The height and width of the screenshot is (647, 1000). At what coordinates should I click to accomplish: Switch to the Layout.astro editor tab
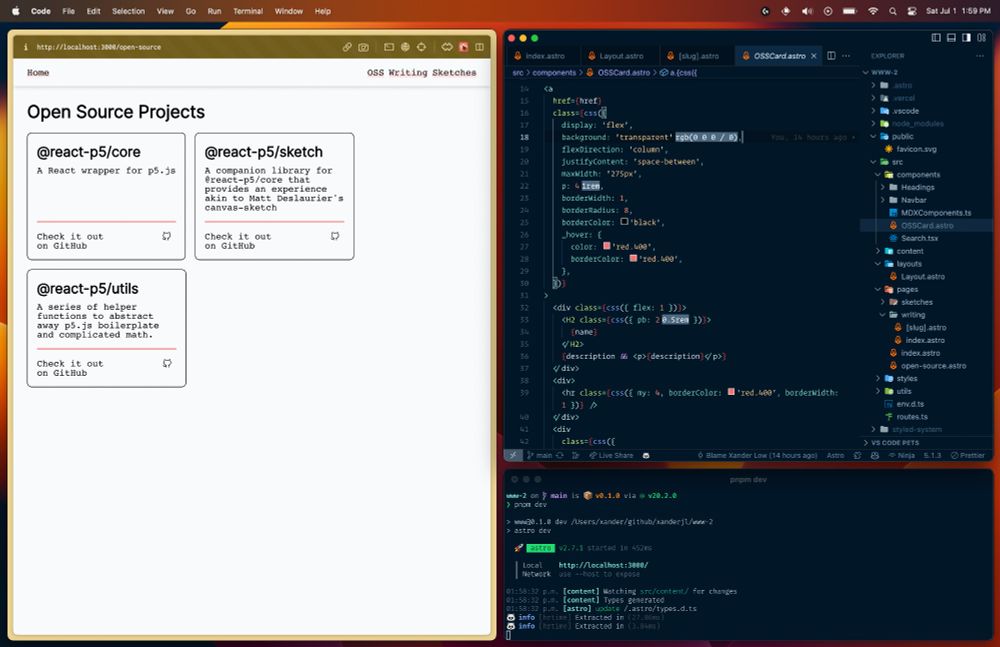coord(621,56)
